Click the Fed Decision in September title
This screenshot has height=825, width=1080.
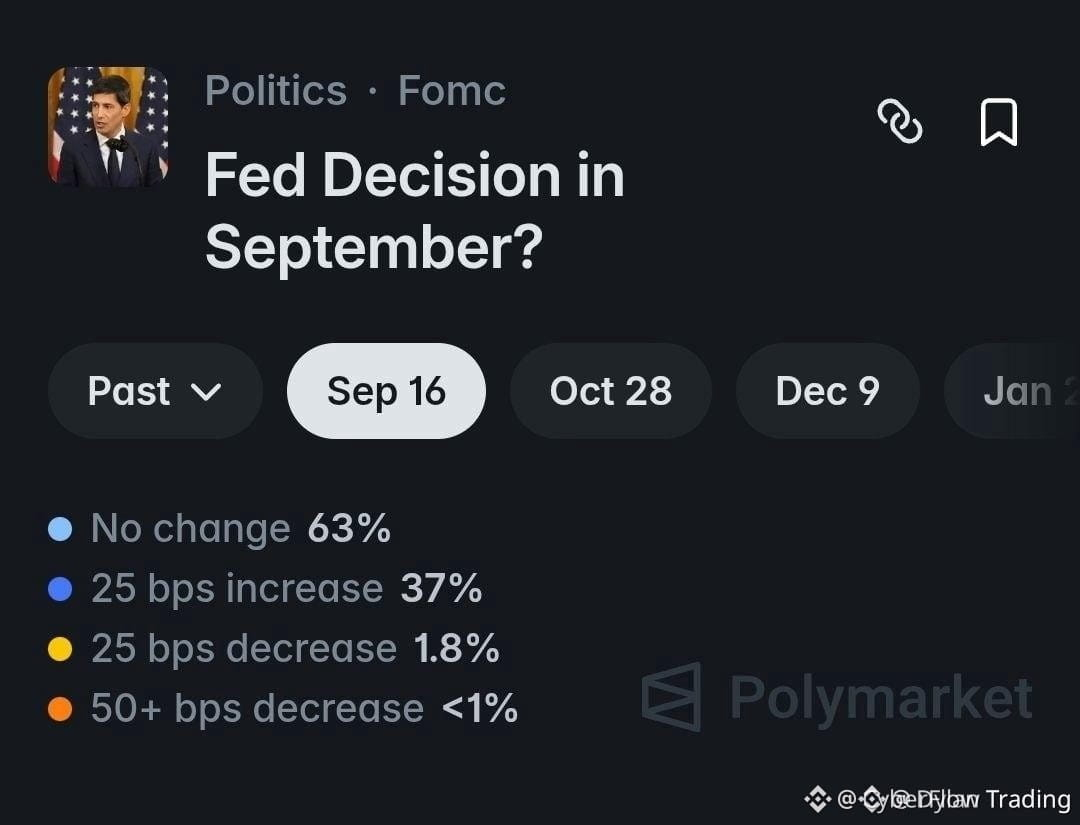[415, 211]
